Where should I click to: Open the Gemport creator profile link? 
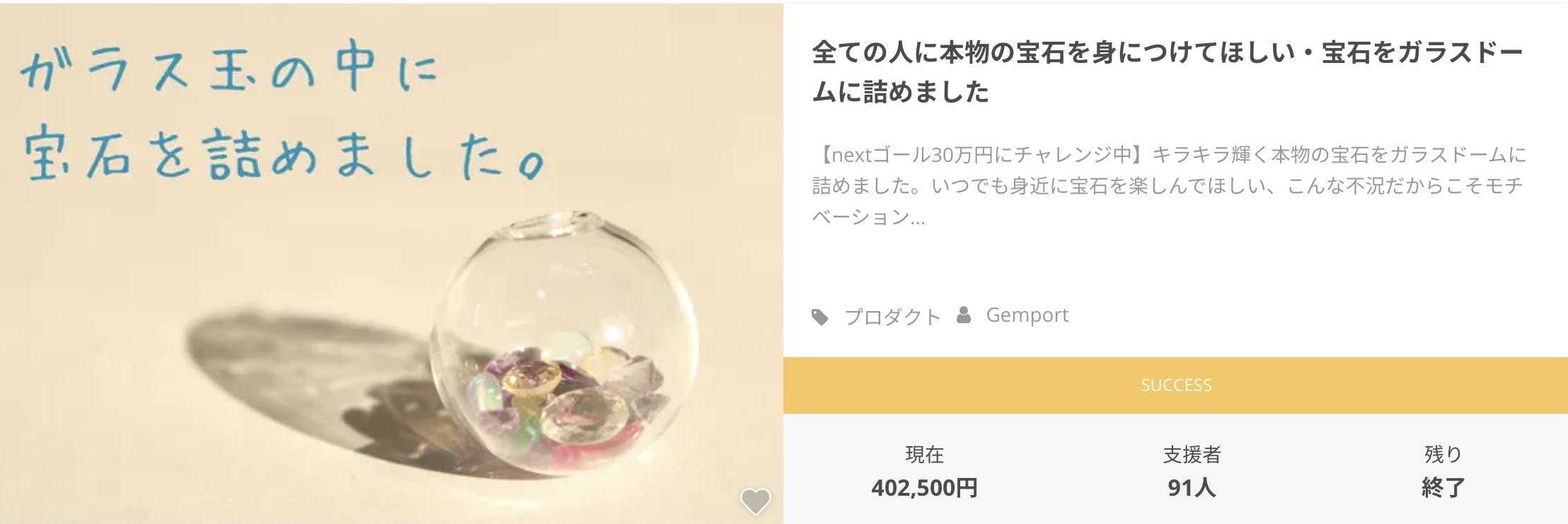click(1027, 315)
